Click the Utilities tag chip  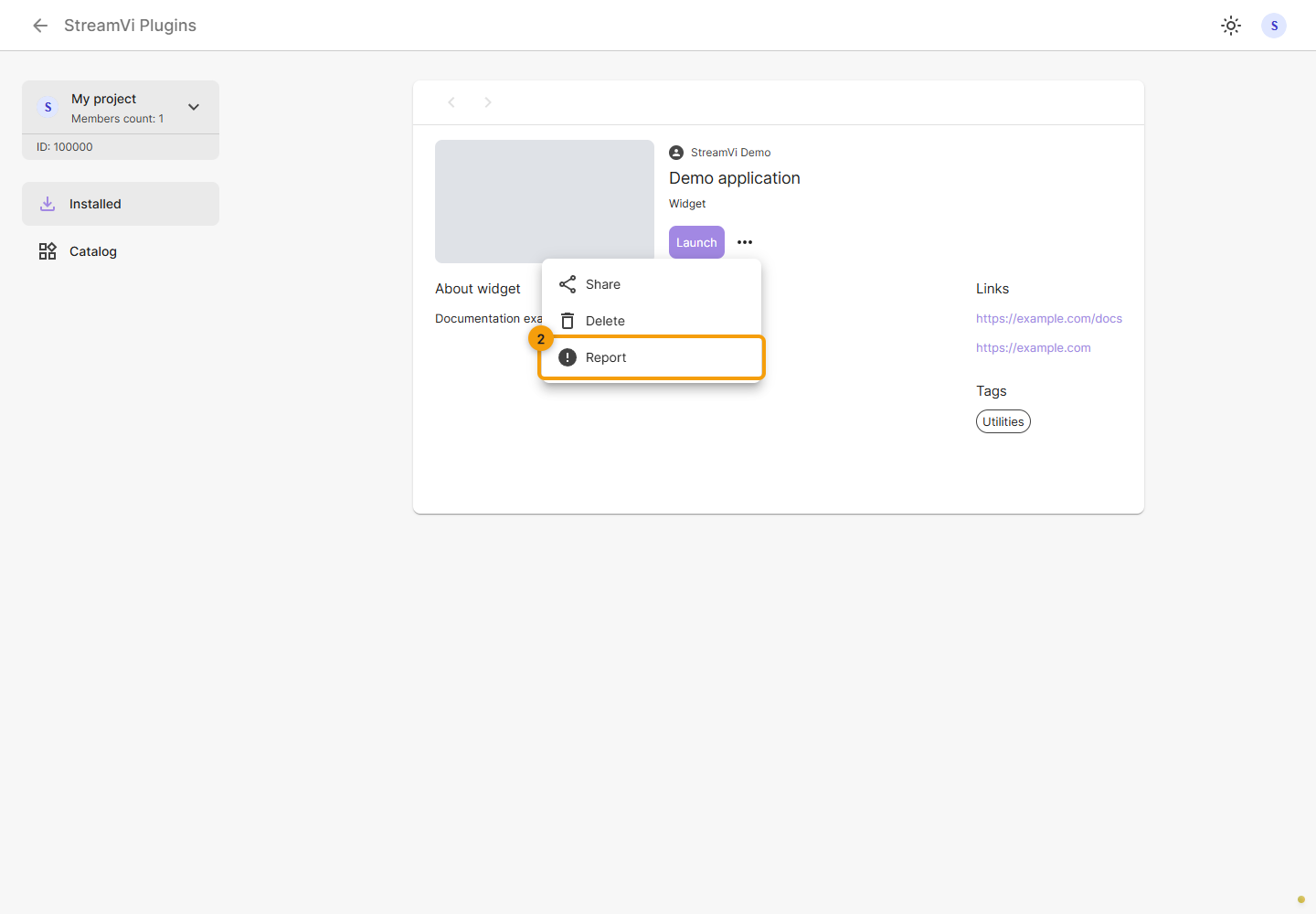coord(1003,421)
